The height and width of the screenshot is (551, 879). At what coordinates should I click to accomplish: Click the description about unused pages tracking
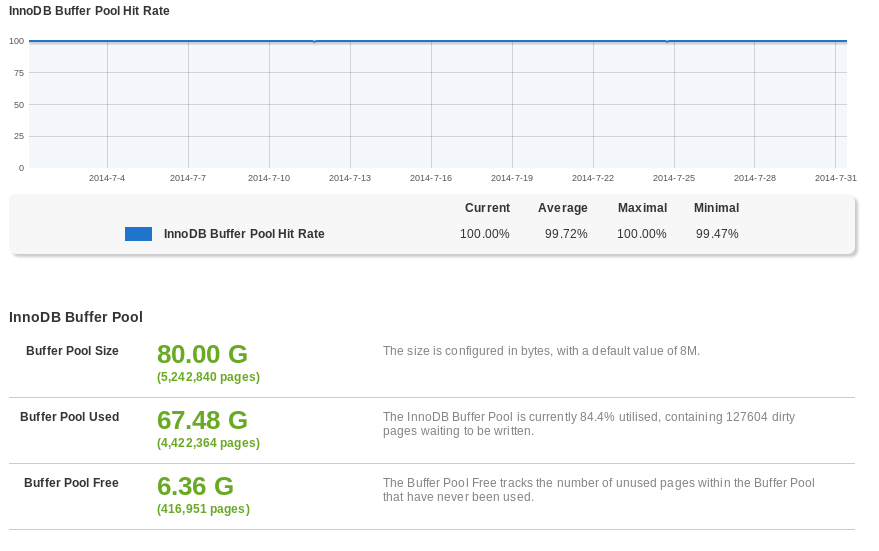(x=599, y=490)
